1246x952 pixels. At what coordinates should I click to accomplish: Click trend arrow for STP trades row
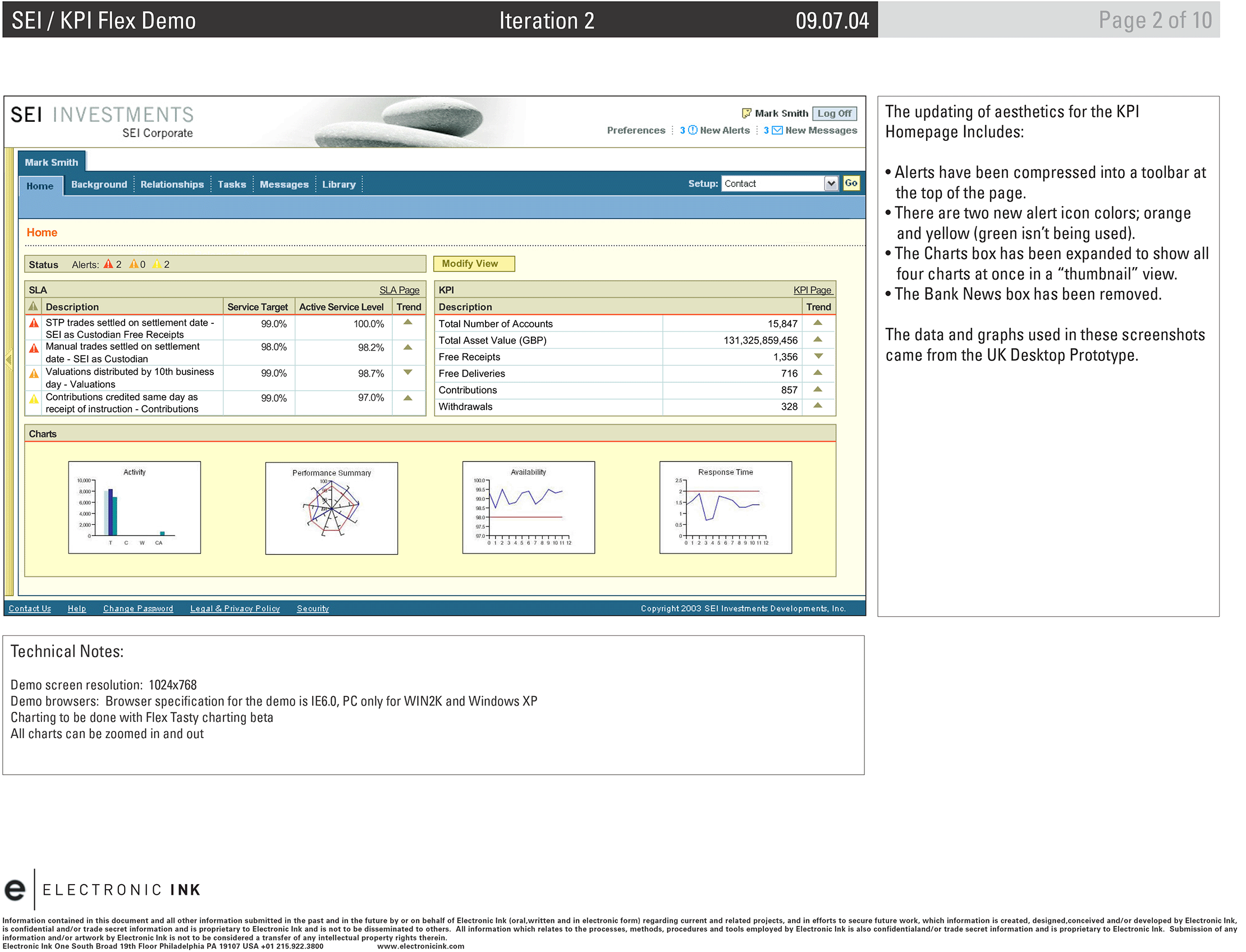[407, 322]
